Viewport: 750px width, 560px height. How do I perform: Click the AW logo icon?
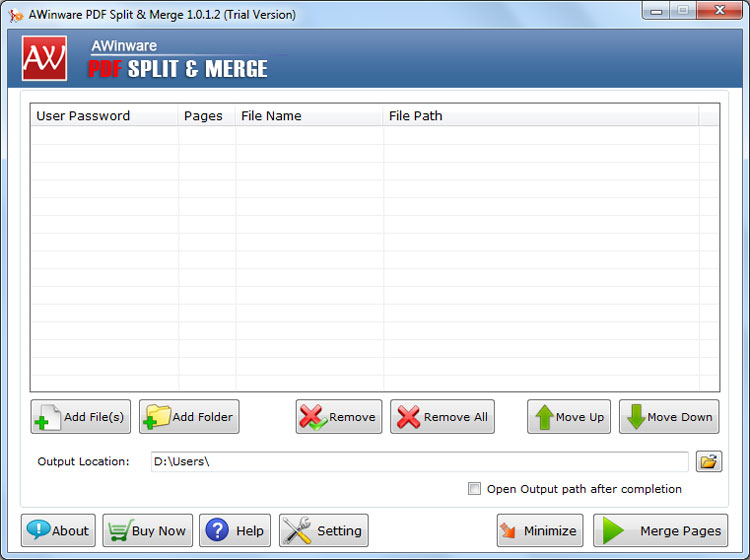click(x=44, y=58)
